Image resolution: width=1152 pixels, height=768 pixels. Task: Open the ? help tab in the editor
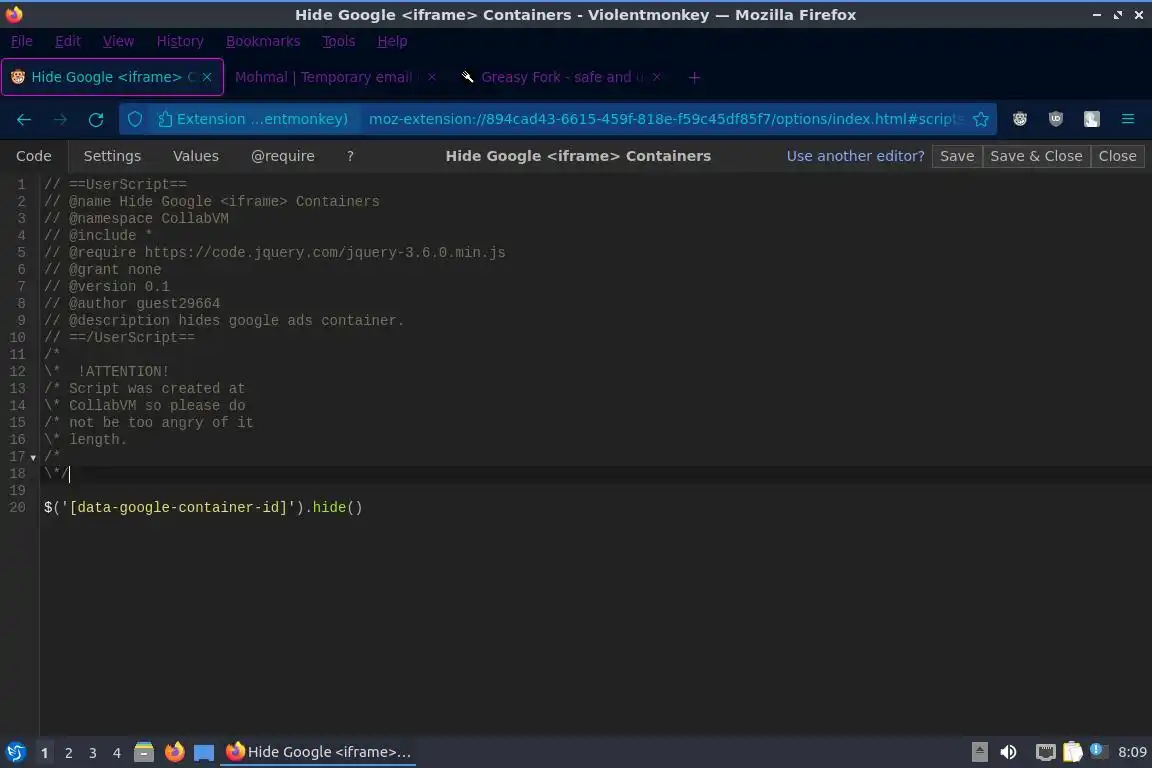pyautogui.click(x=350, y=156)
